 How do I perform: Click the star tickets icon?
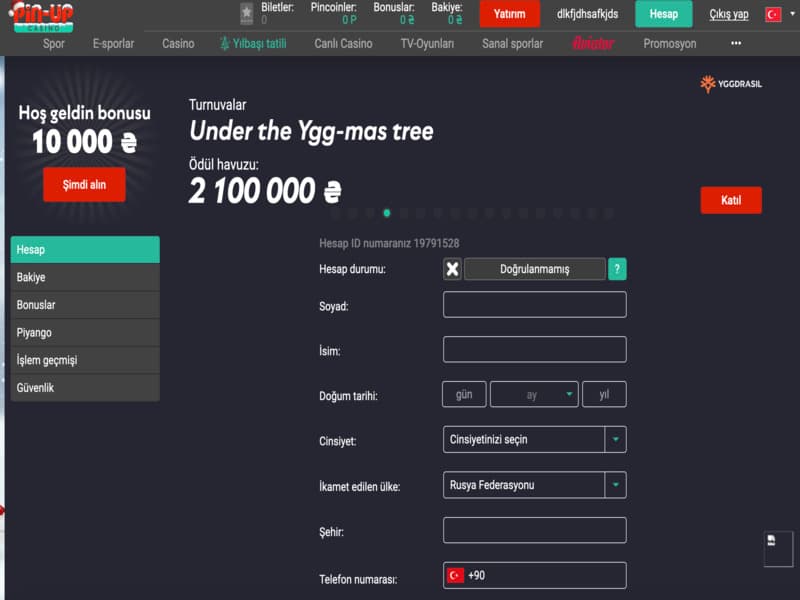(247, 13)
